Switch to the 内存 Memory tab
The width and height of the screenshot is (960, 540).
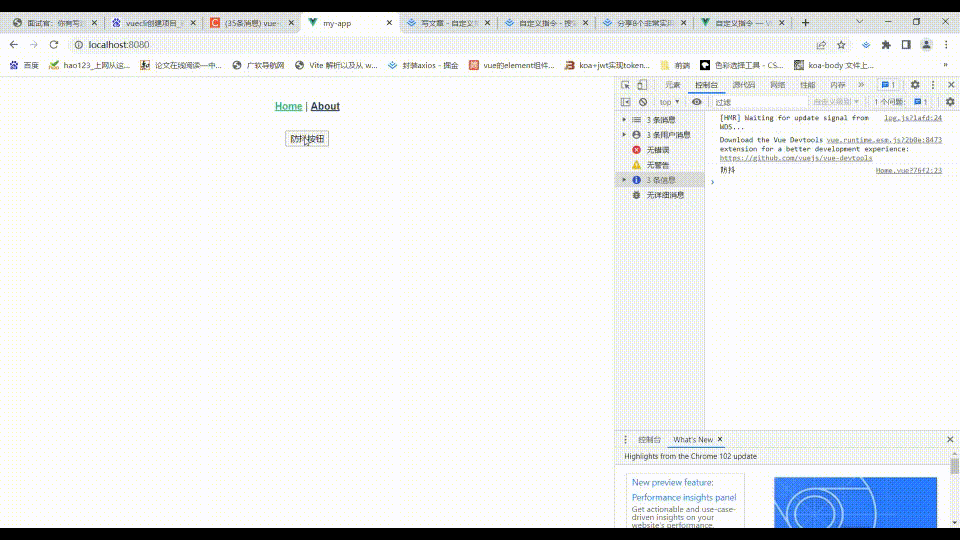[x=838, y=85]
